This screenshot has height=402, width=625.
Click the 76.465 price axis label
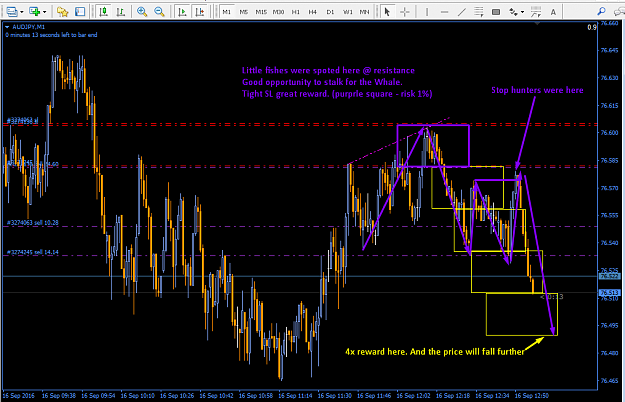(609, 380)
